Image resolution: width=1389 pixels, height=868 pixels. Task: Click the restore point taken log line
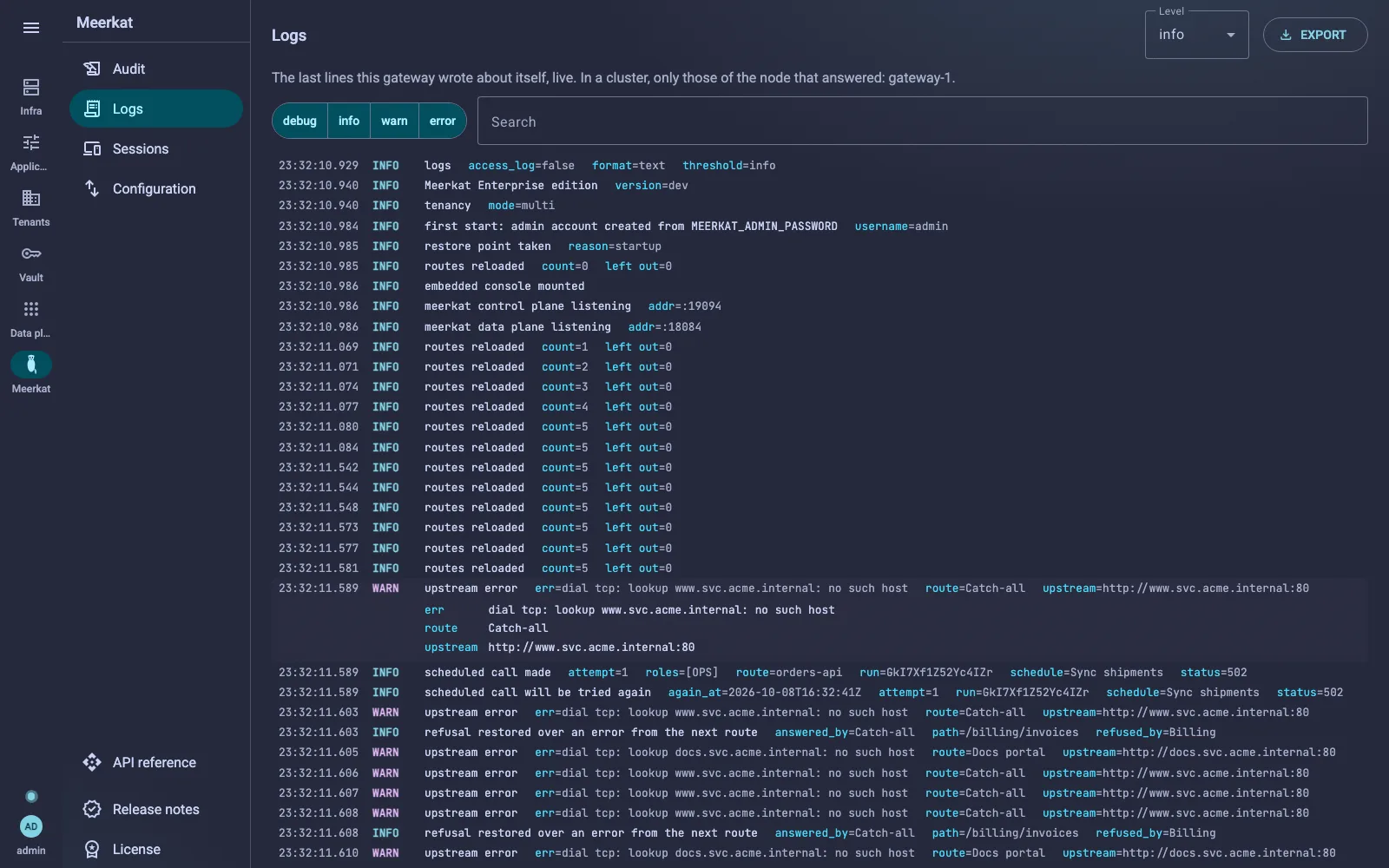pyautogui.click(x=819, y=247)
